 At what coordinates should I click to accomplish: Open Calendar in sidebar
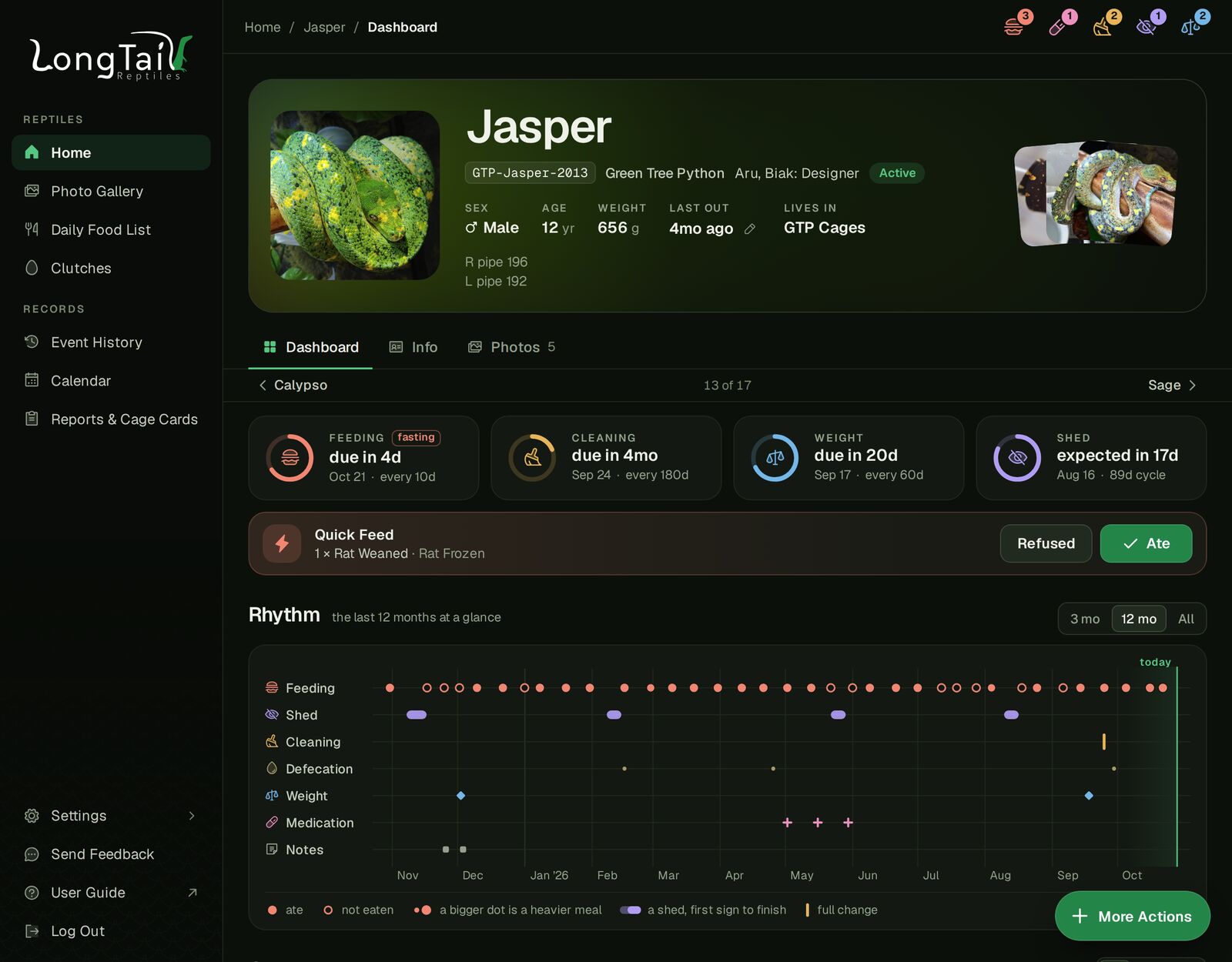(x=111, y=380)
